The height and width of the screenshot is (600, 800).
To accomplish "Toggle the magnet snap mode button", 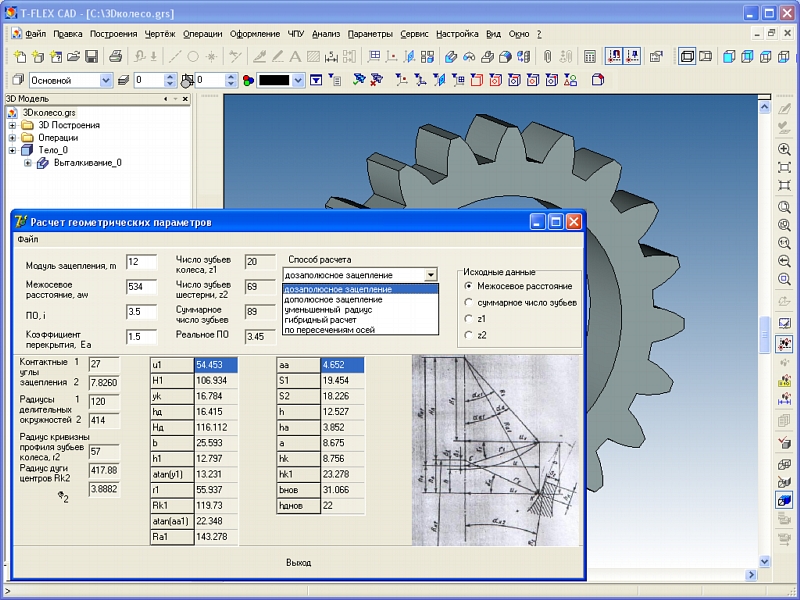I will [614, 56].
